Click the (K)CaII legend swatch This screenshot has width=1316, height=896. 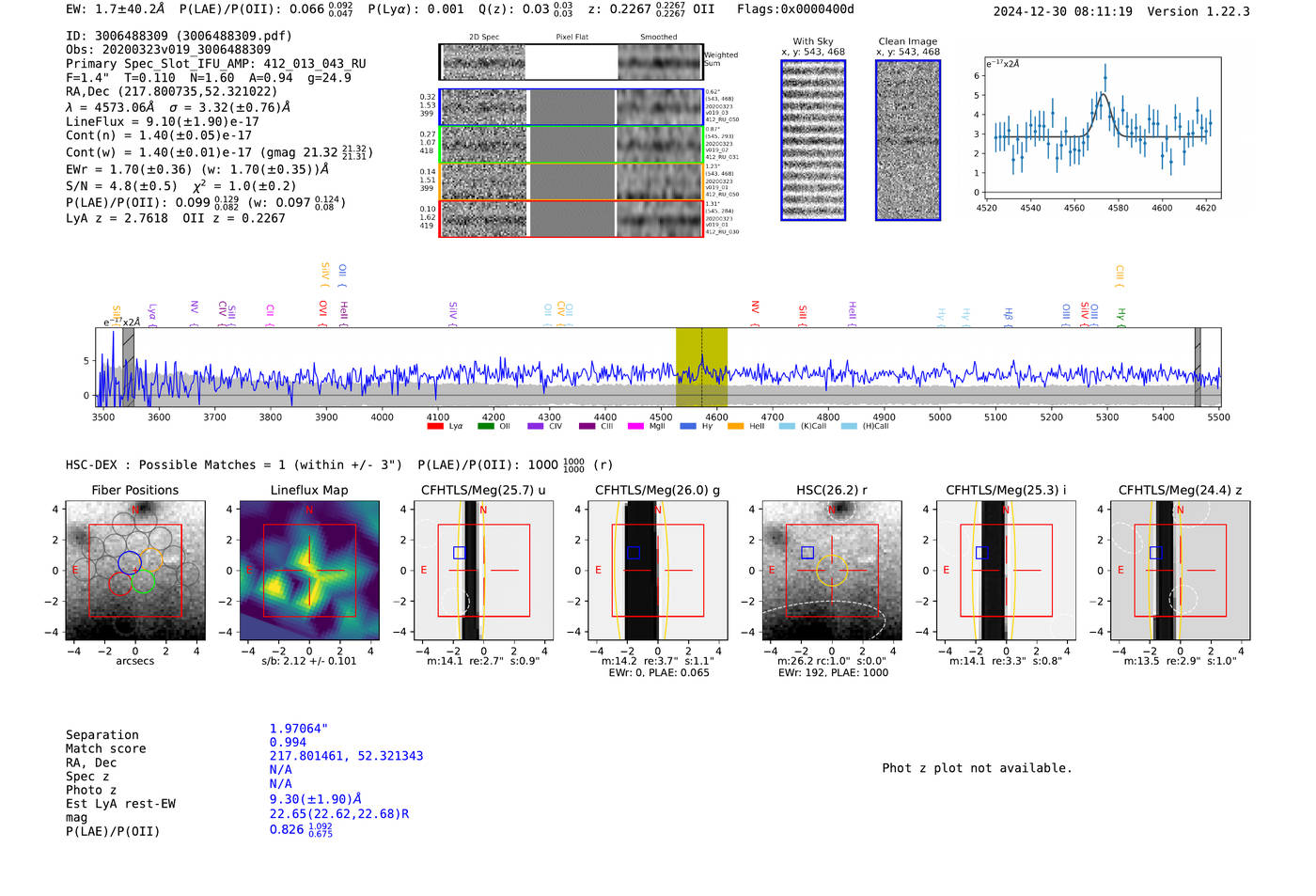787,427
